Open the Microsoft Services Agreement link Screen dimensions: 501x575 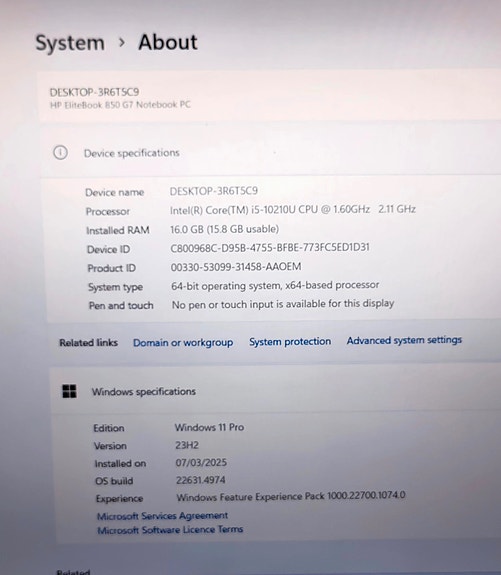point(162,516)
